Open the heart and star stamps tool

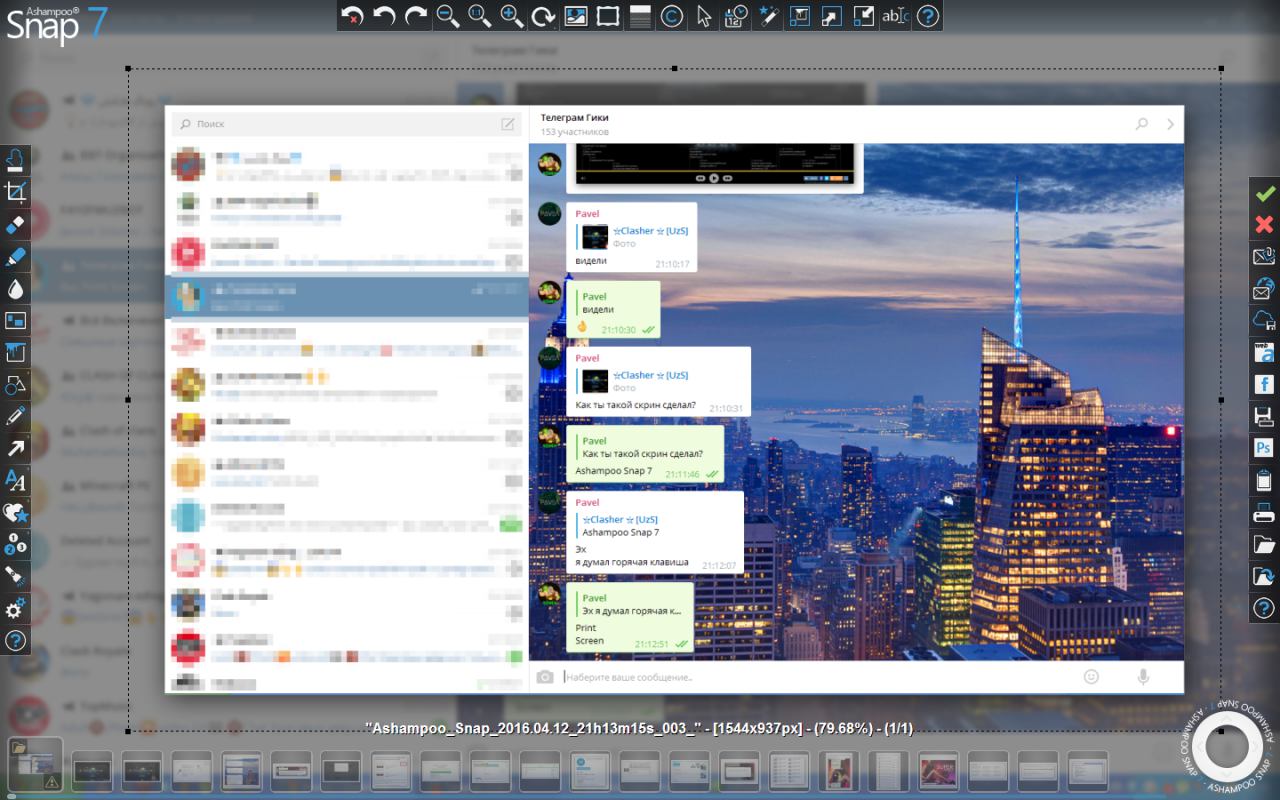[16, 513]
